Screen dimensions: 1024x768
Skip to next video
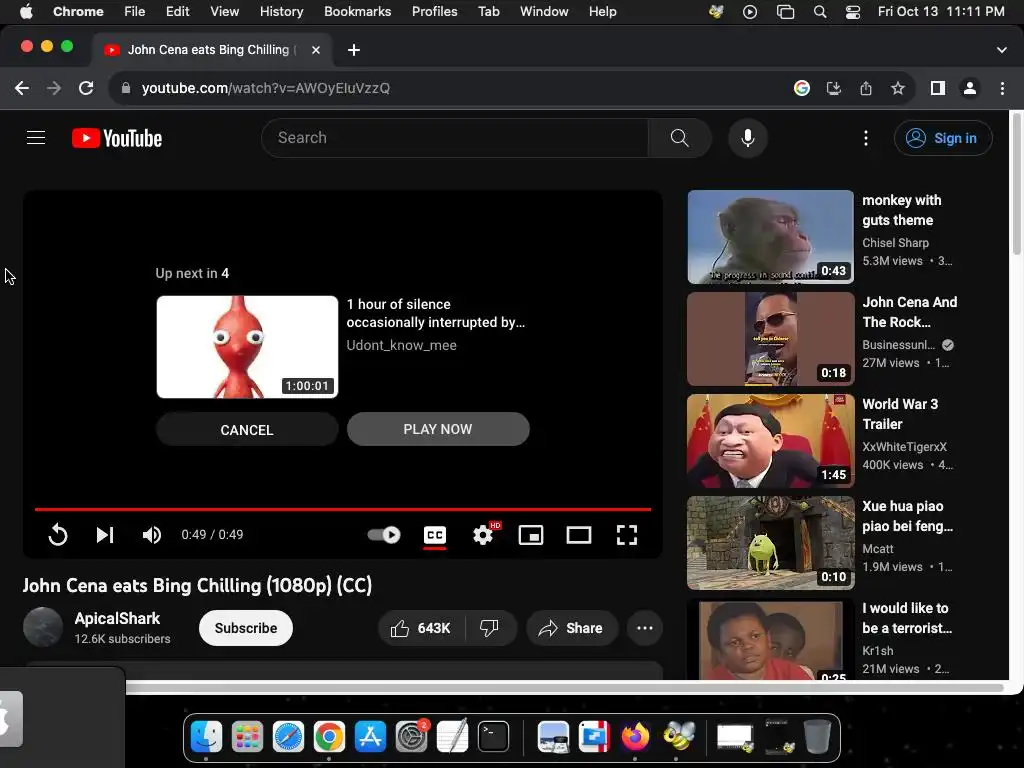point(105,535)
